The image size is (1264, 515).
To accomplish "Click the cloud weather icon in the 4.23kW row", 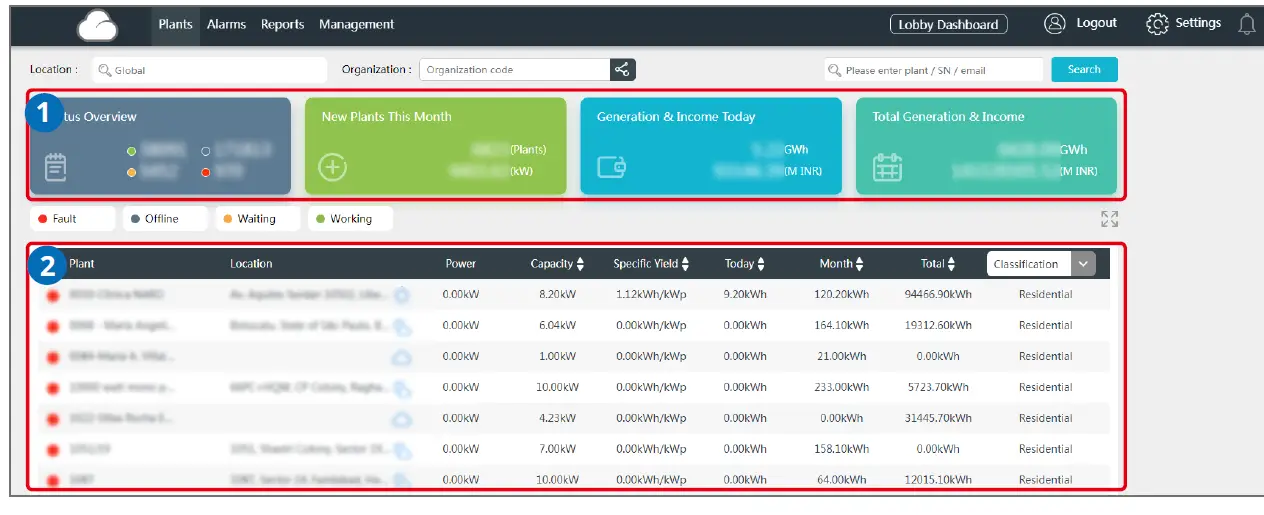I will click(x=401, y=419).
